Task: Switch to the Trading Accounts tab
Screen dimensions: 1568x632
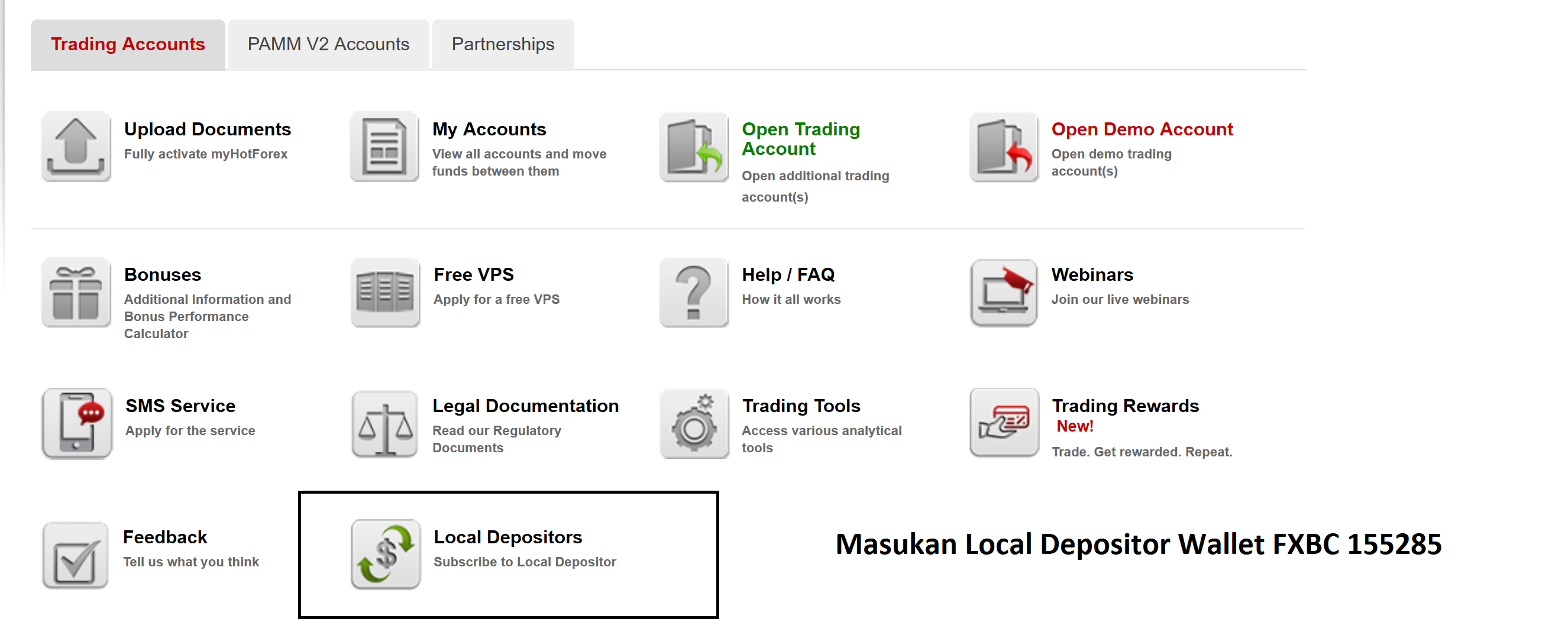Action: pyautogui.click(x=128, y=44)
